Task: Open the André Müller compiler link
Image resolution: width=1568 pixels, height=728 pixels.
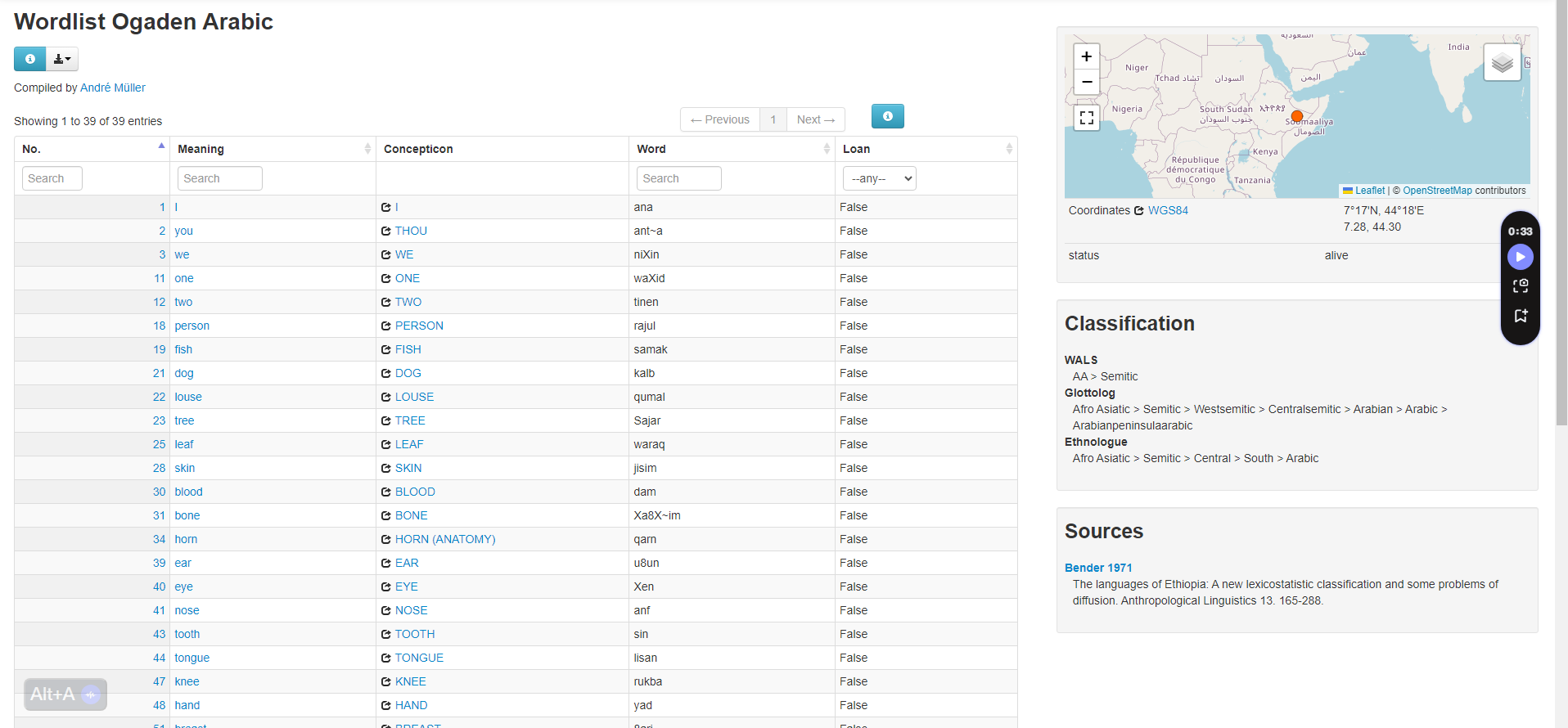Action: pos(113,88)
